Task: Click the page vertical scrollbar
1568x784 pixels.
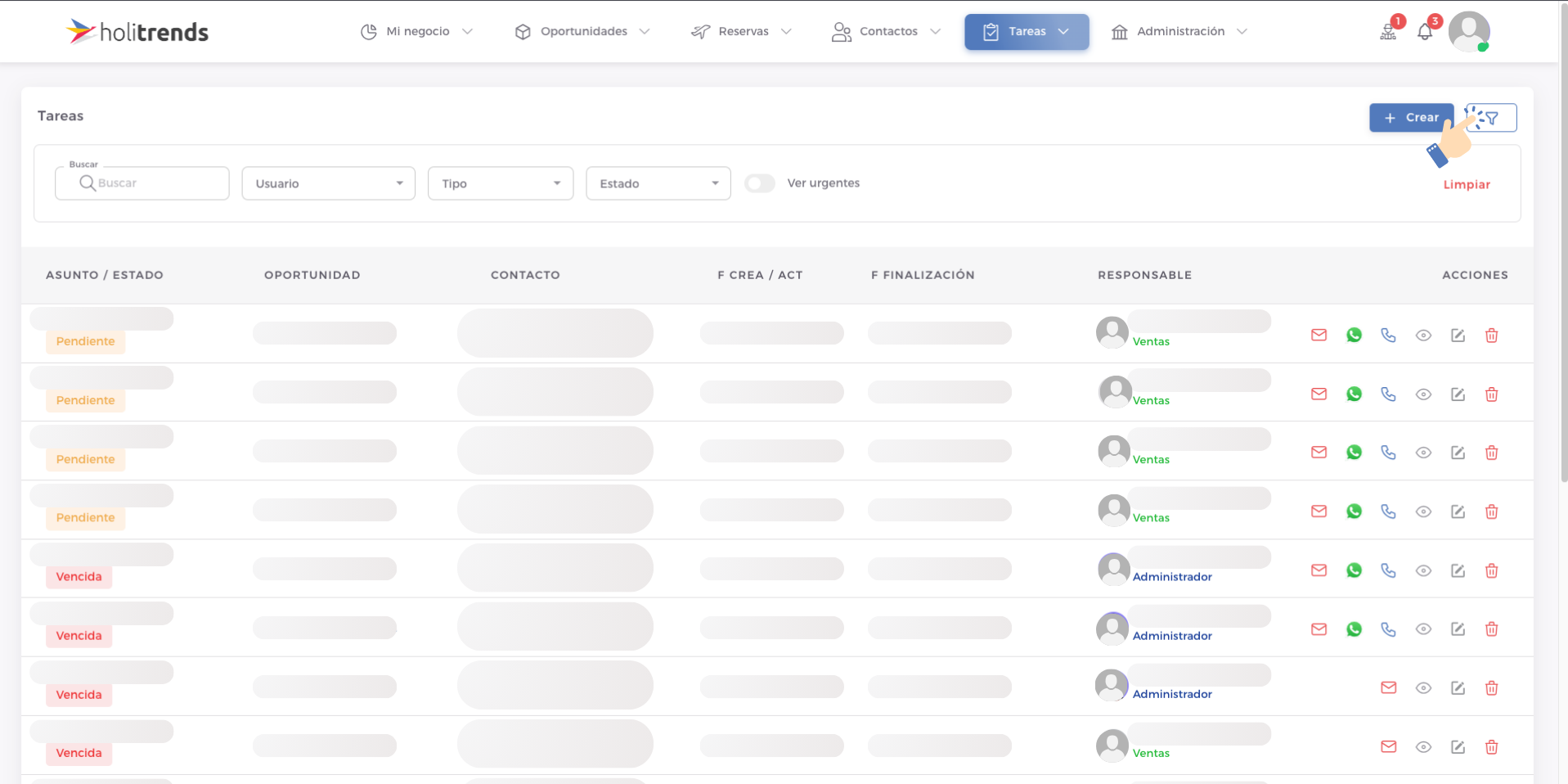Action: pyautogui.click(x=1564, y=246)
